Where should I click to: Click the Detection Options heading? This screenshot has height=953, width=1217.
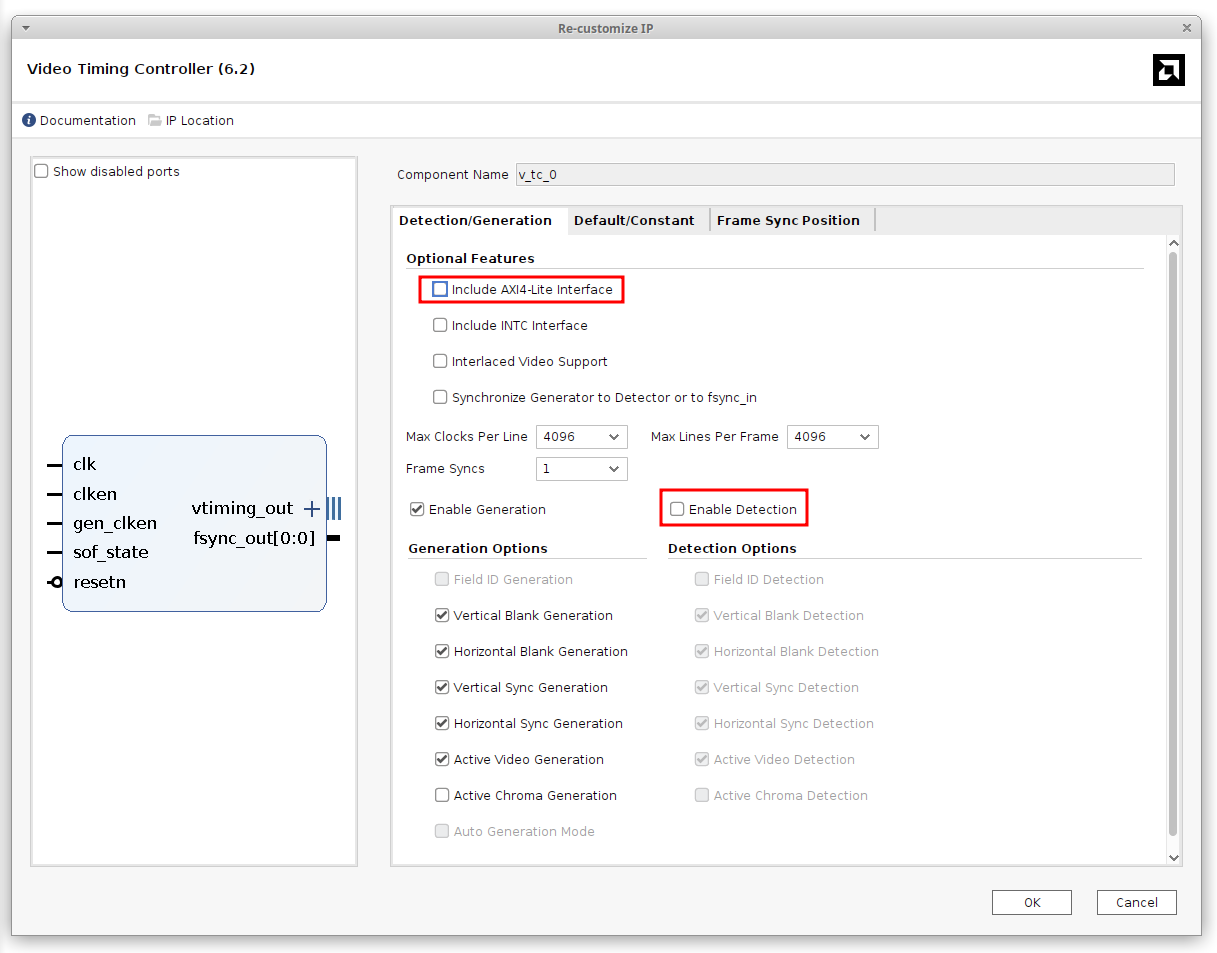click(x=732, y=548)
